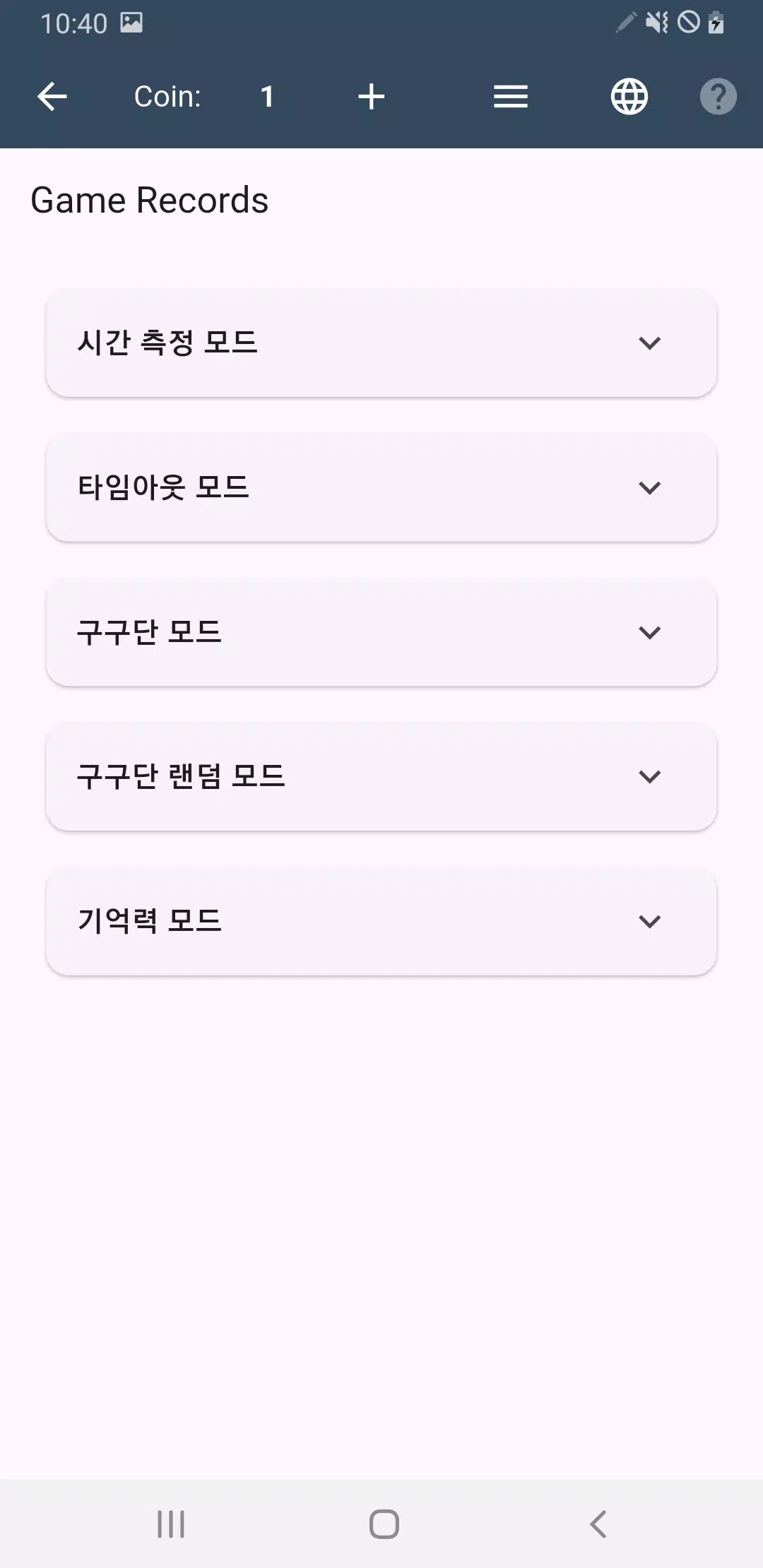763x1568 pixels.
Task: Expand the 시간 측정 모드 chevron
Action: click(x=649, y=343)
